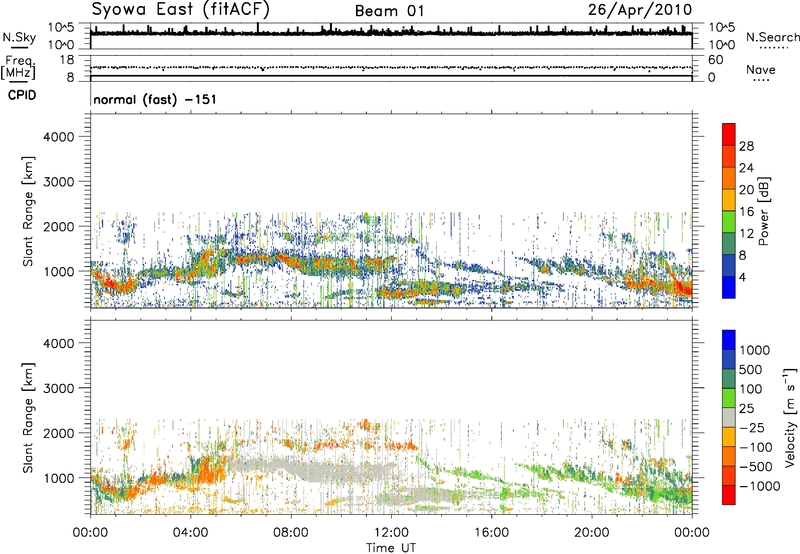800x554 pixels.
Task: Click the bright blue top segment of Velocity colorbar
Action: coord(729,340)
